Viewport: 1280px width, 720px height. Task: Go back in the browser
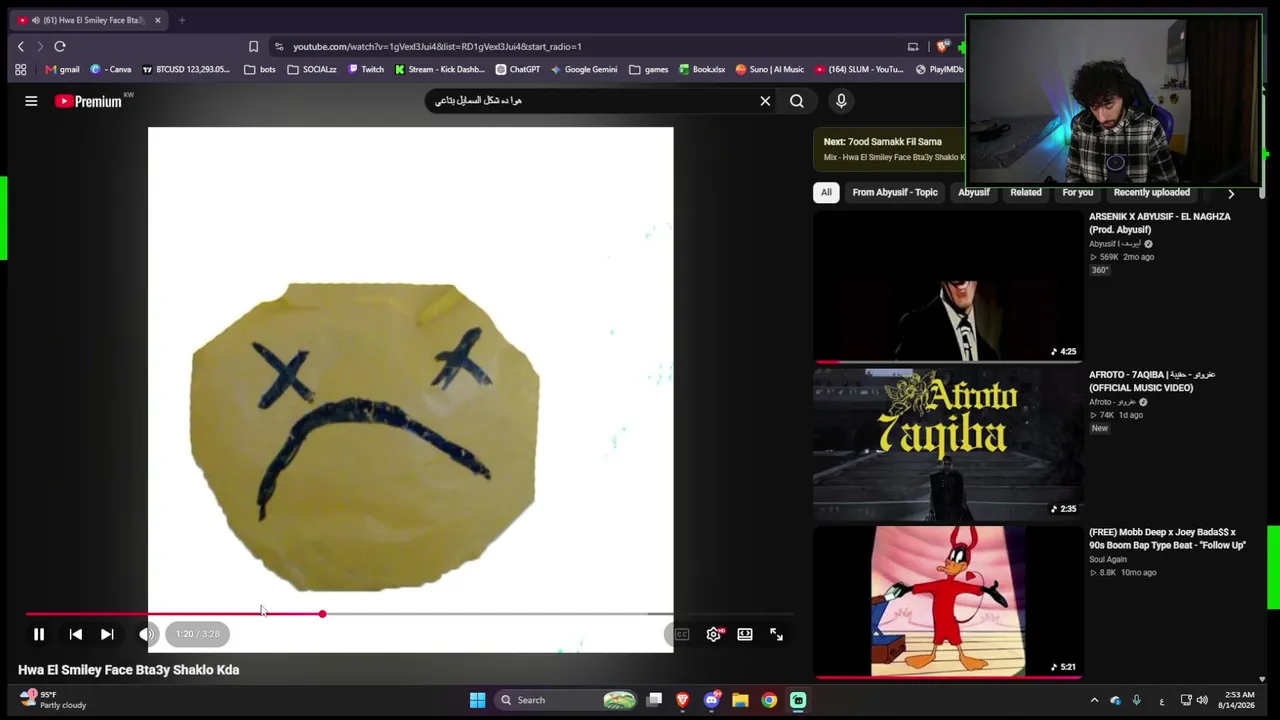point(20,46)
